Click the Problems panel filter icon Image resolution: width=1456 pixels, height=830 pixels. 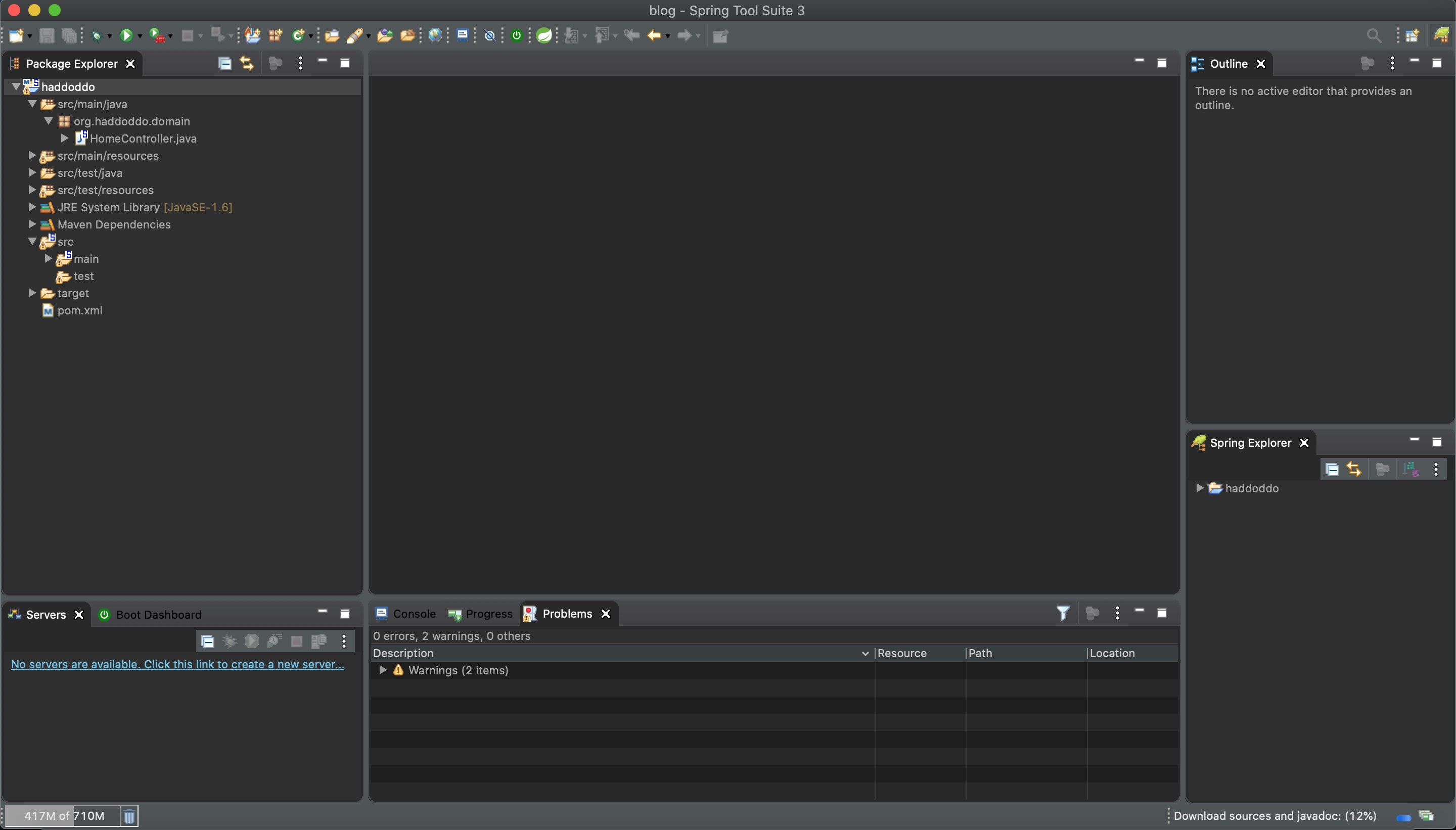pos(1063,613)
